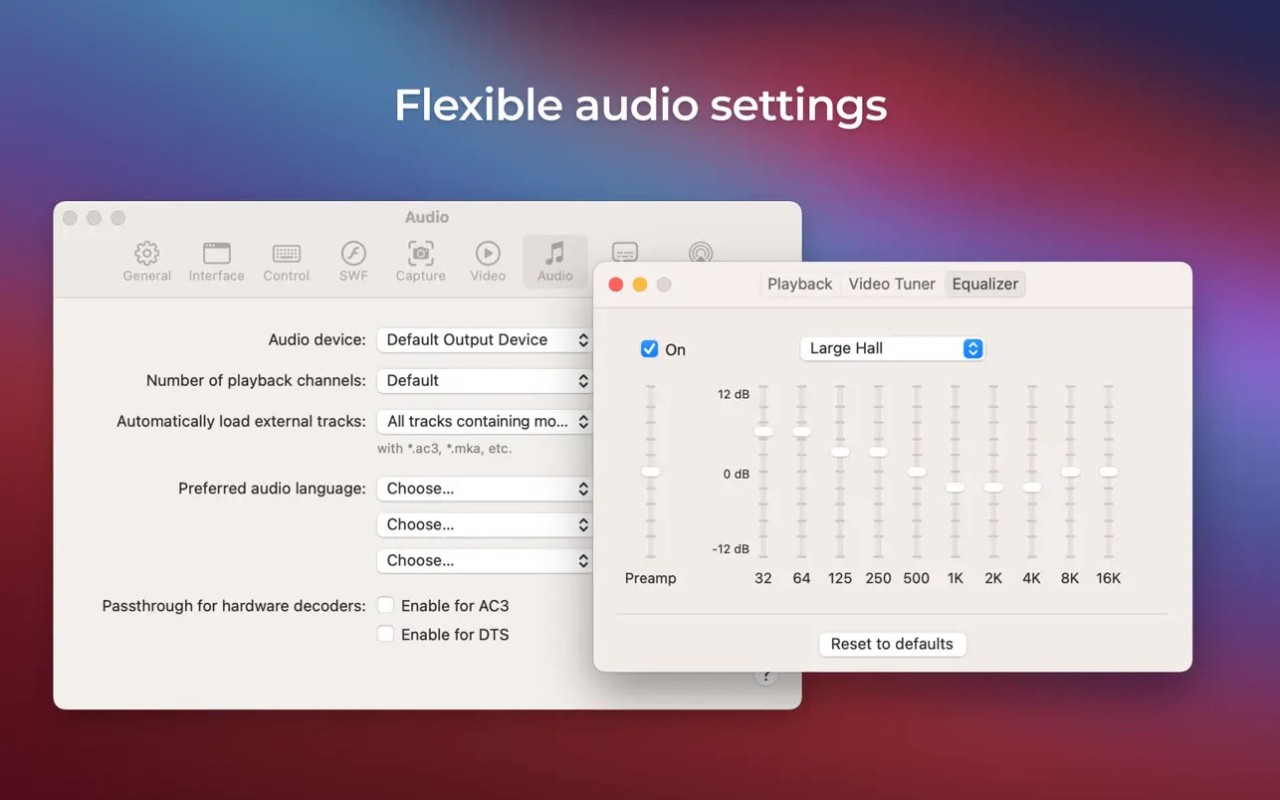Click the help question mark button
Image resolution: width=1280 pixels, height=800 pixels.
click(x=765, y=677)
